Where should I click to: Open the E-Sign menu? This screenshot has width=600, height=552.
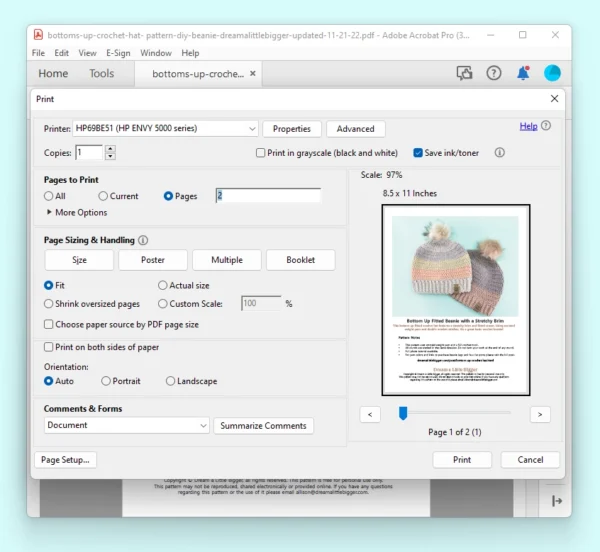click(118, 53)
